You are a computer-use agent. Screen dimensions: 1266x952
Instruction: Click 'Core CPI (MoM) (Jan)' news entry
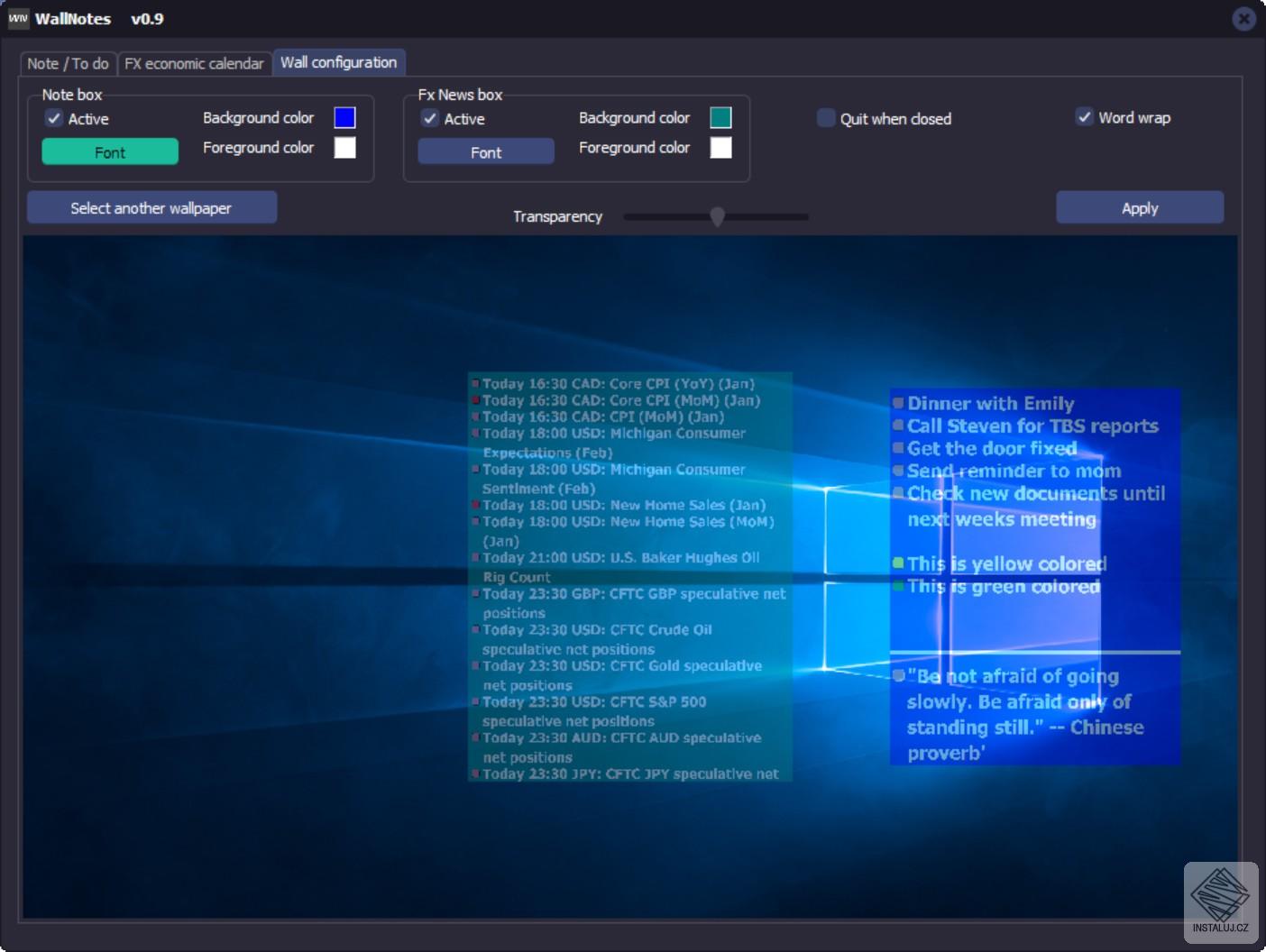point(620,400)
